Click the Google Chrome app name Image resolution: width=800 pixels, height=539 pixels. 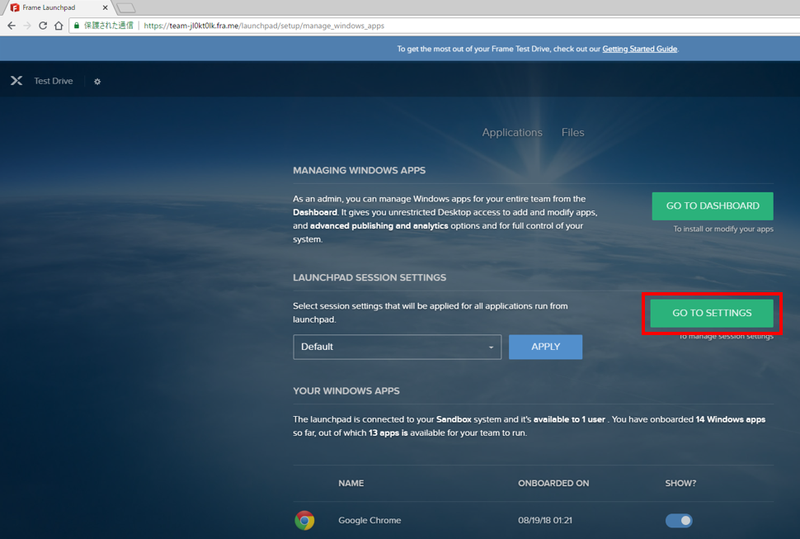pos(369,520)
